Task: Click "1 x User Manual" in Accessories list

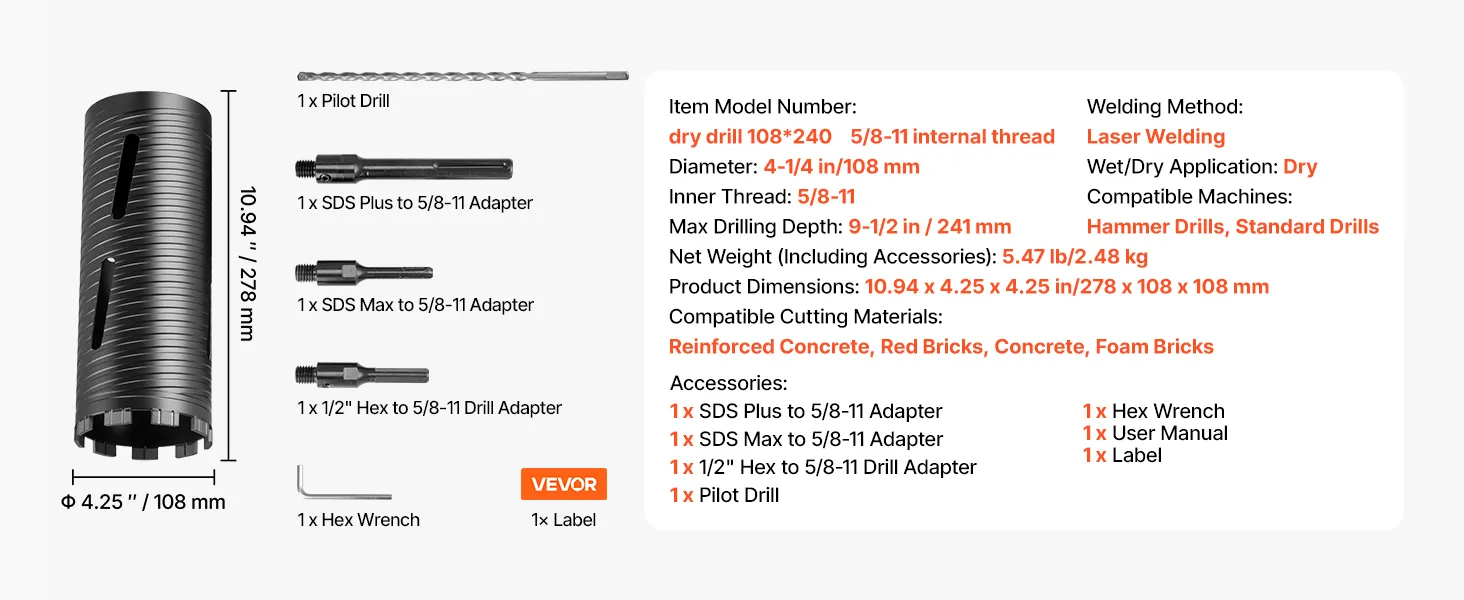Action: (1155, 433)
